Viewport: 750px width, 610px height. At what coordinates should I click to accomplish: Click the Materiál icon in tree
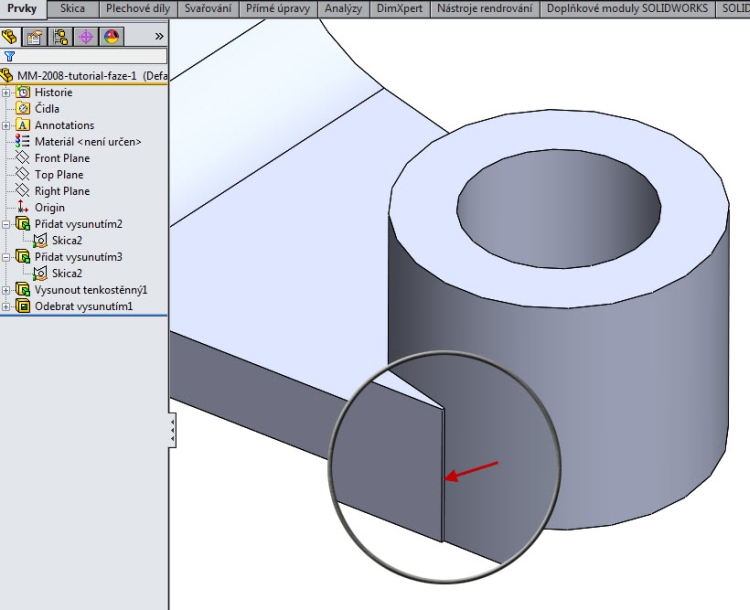tap(22, 141)
